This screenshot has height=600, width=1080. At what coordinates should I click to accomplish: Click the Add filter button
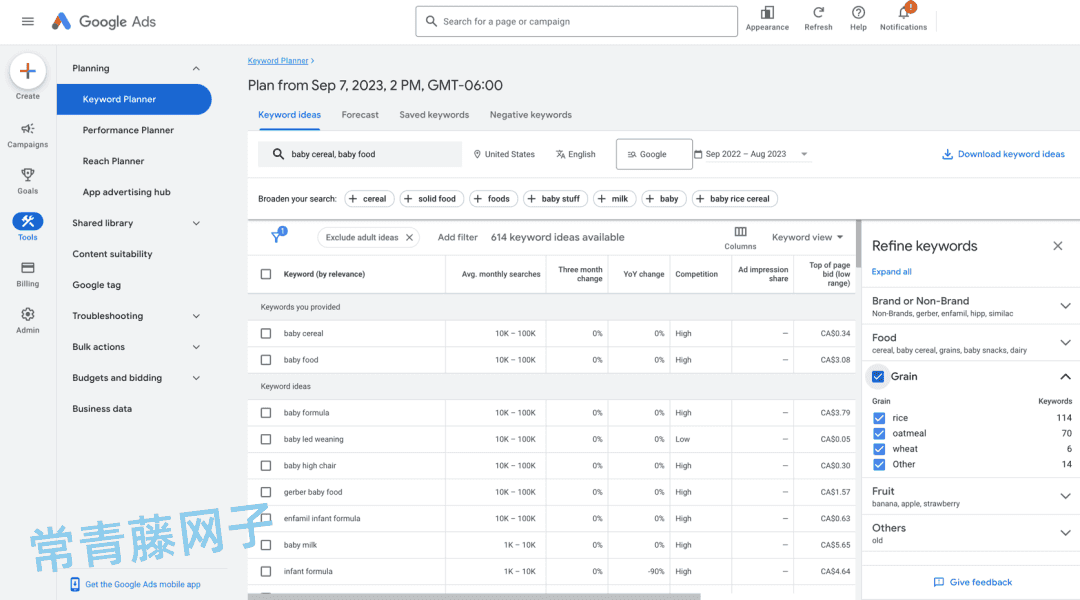tap(457, 238)
